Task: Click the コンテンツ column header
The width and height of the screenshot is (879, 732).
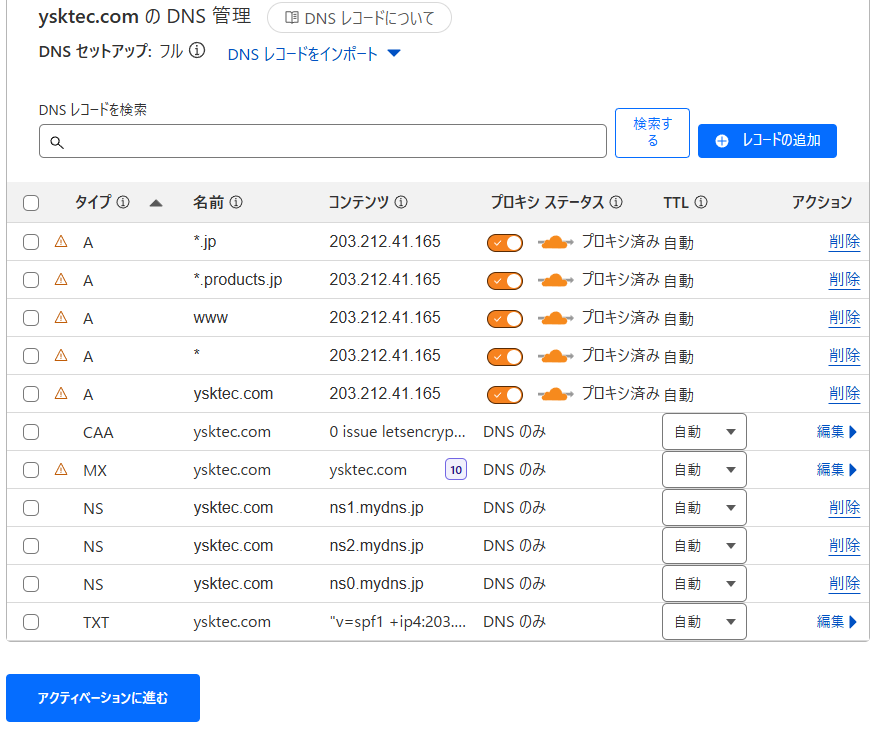Action: [358, 202]
